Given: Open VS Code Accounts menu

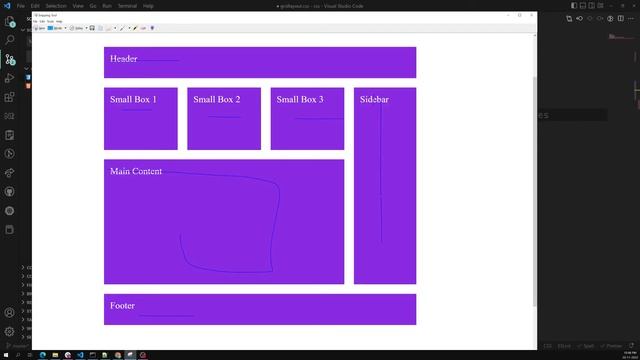Looking at the screenshot, I should (x=9, y=313).
